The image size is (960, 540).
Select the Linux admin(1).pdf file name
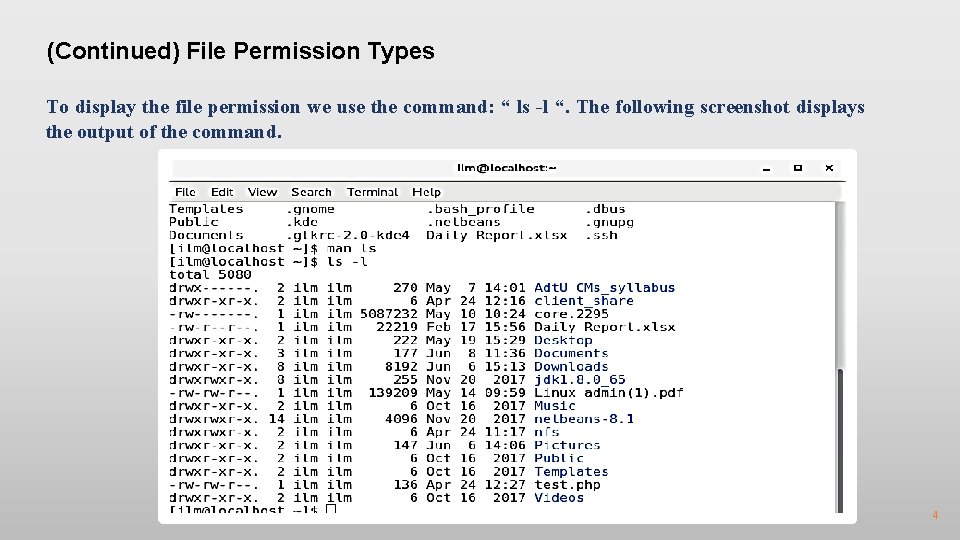[x=609, y=393]
